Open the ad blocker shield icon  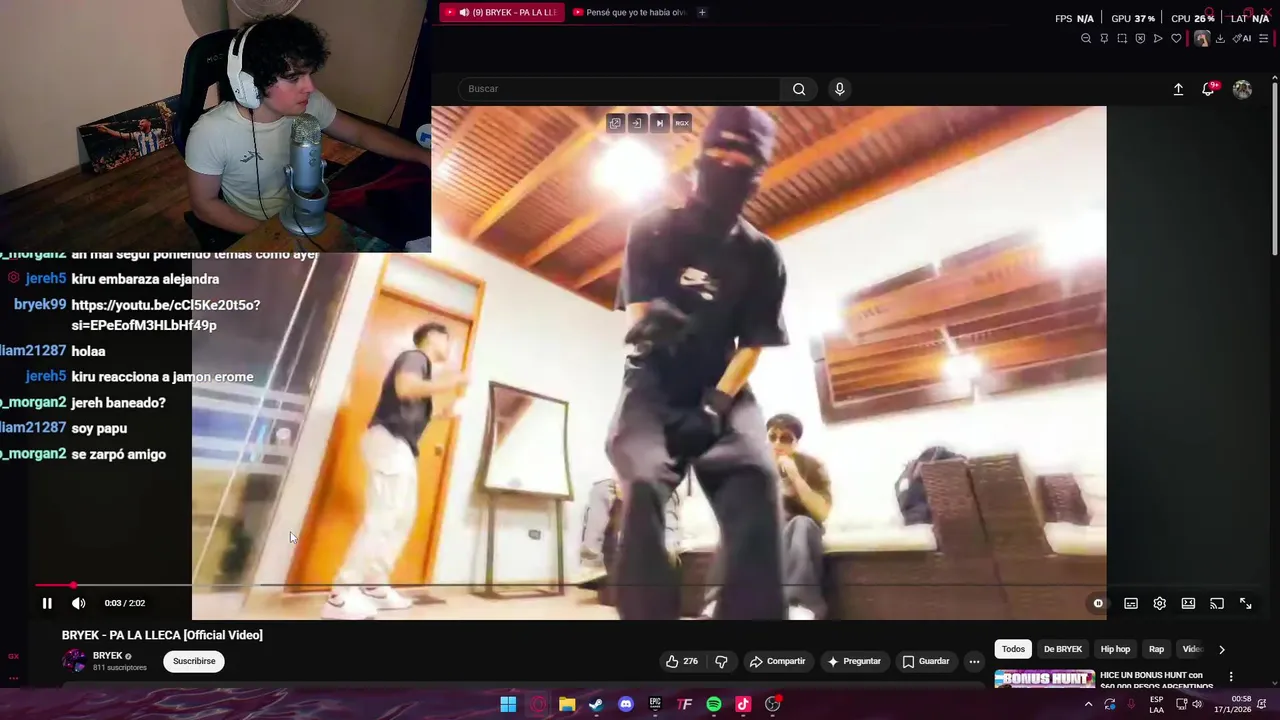(1140, 38)
